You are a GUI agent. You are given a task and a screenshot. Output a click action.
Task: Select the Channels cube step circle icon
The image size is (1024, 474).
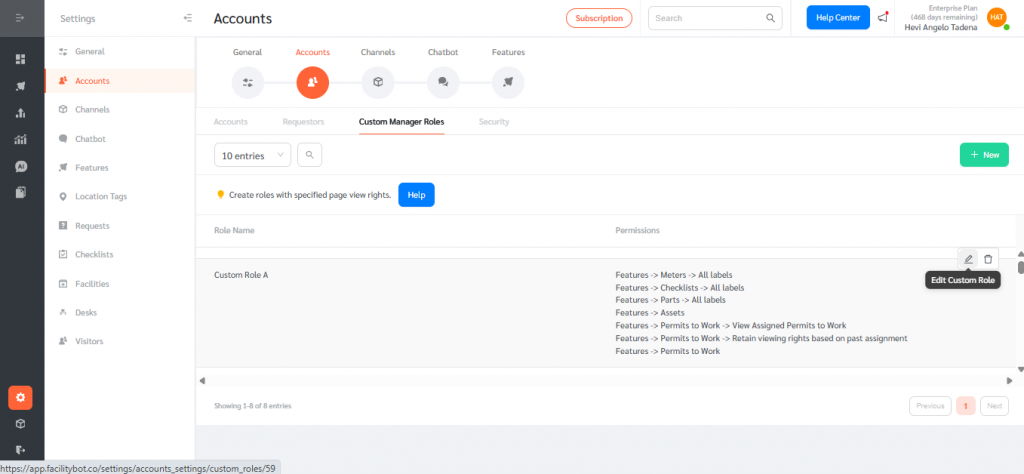tap(377, 82)
